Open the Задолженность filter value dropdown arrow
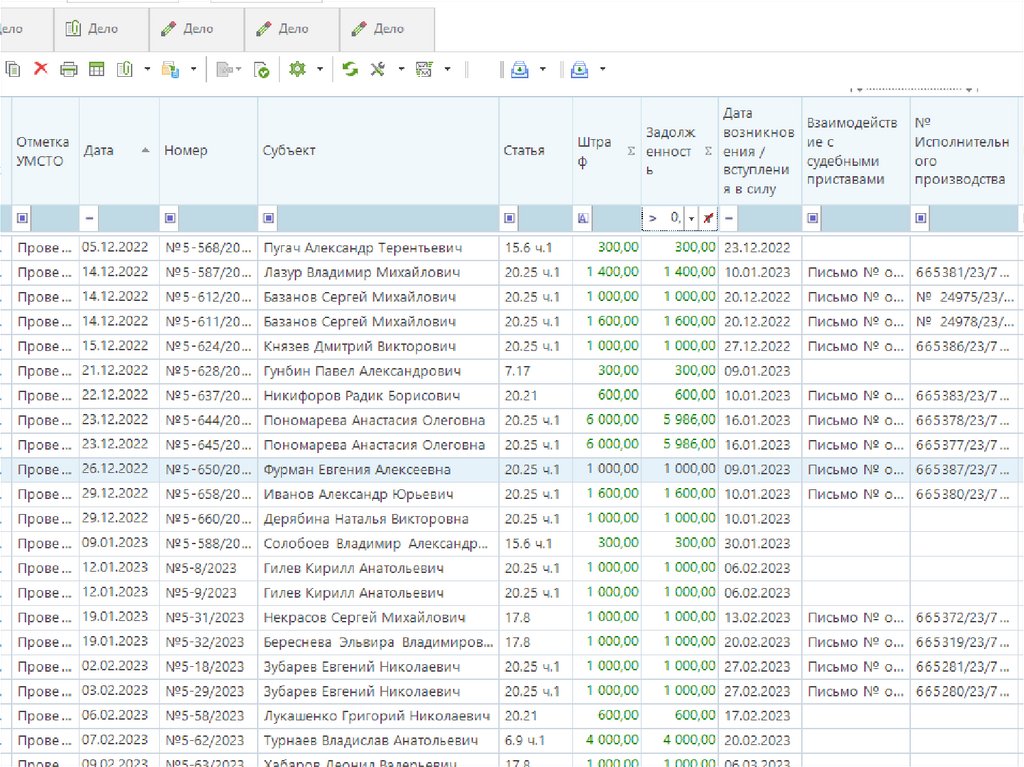 [x=691, y=218]
